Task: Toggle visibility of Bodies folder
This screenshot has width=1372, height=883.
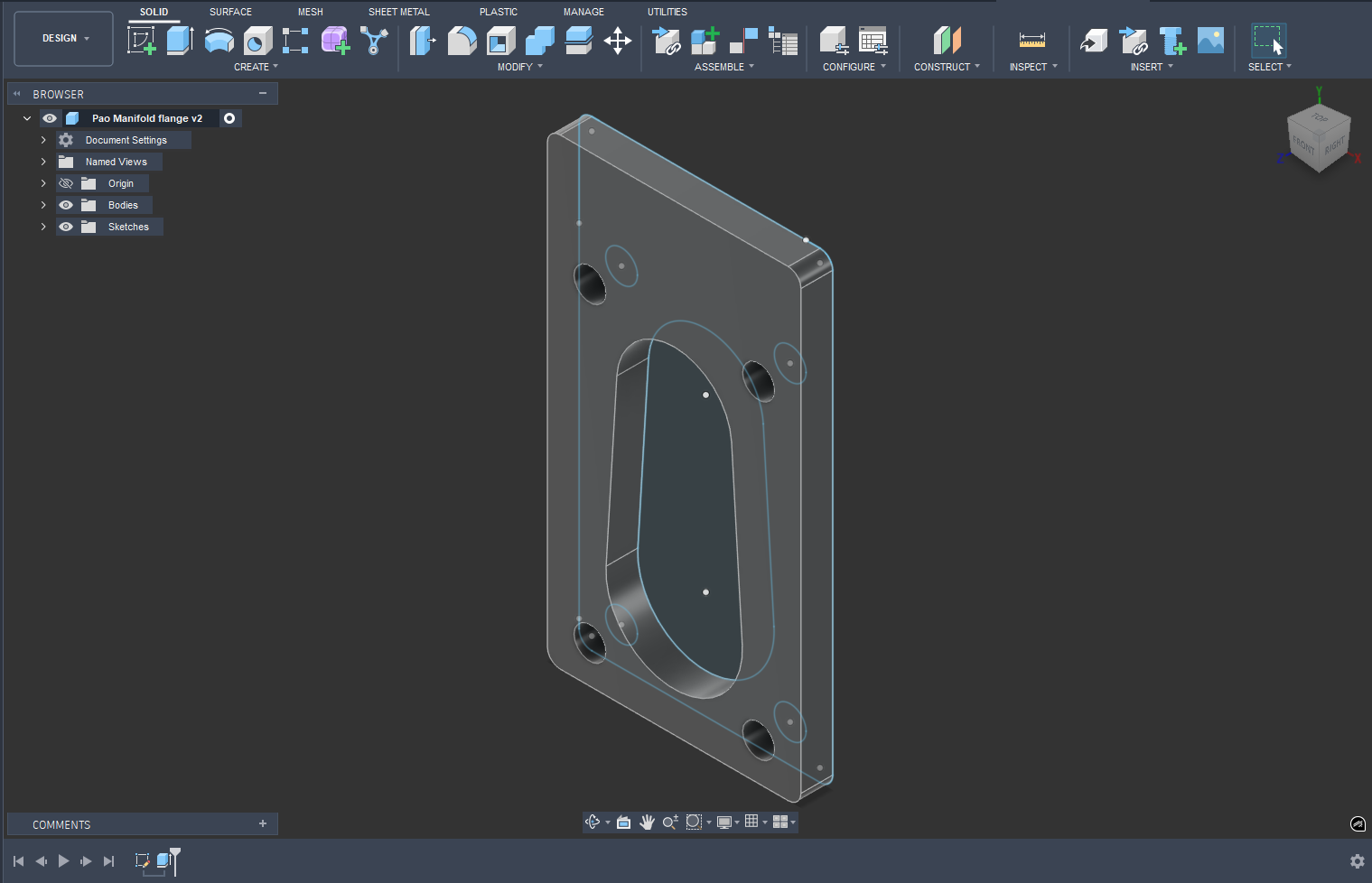Action: 66,205
